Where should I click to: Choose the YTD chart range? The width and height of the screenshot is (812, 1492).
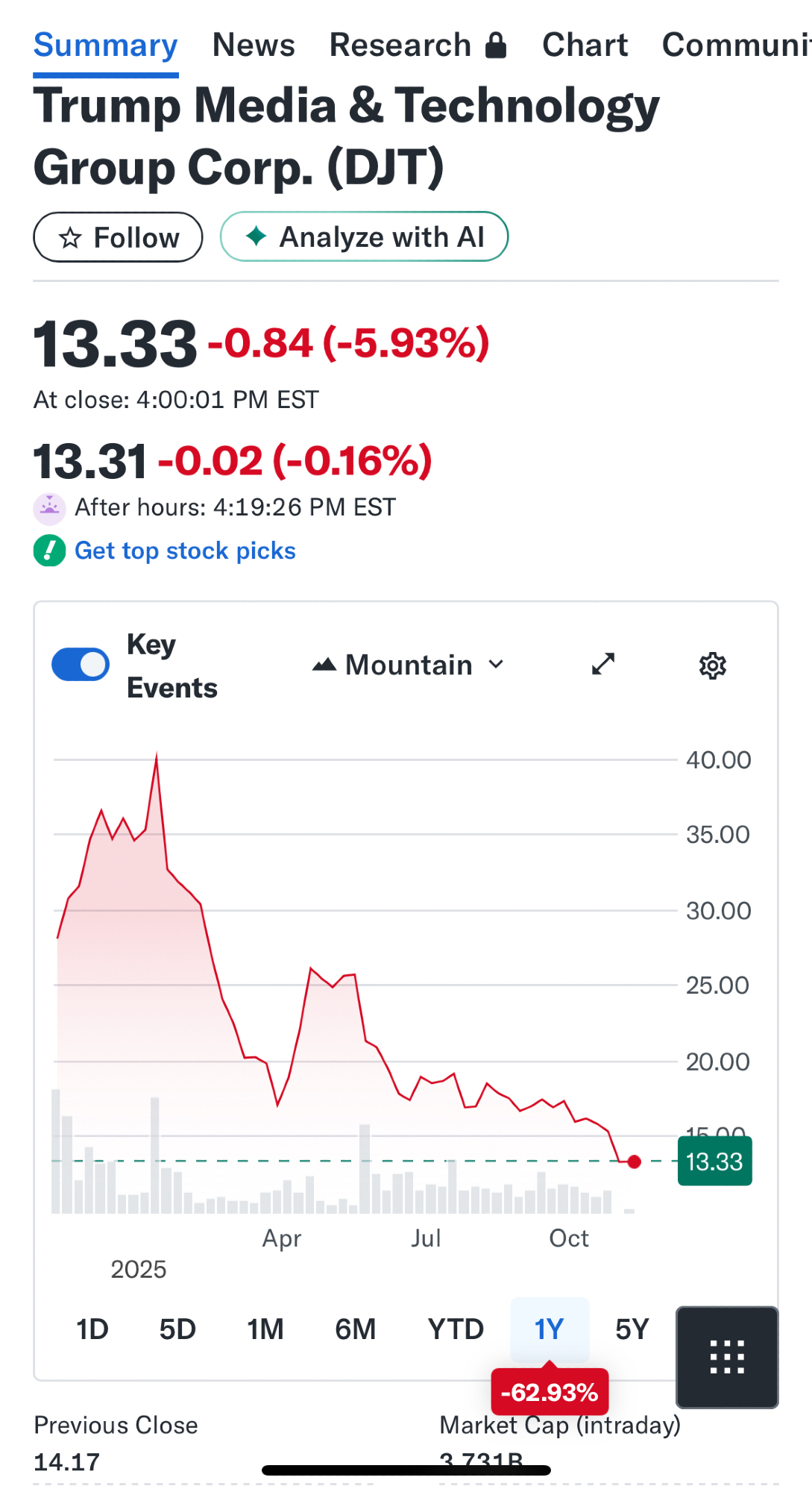(x=456, y=1329)
